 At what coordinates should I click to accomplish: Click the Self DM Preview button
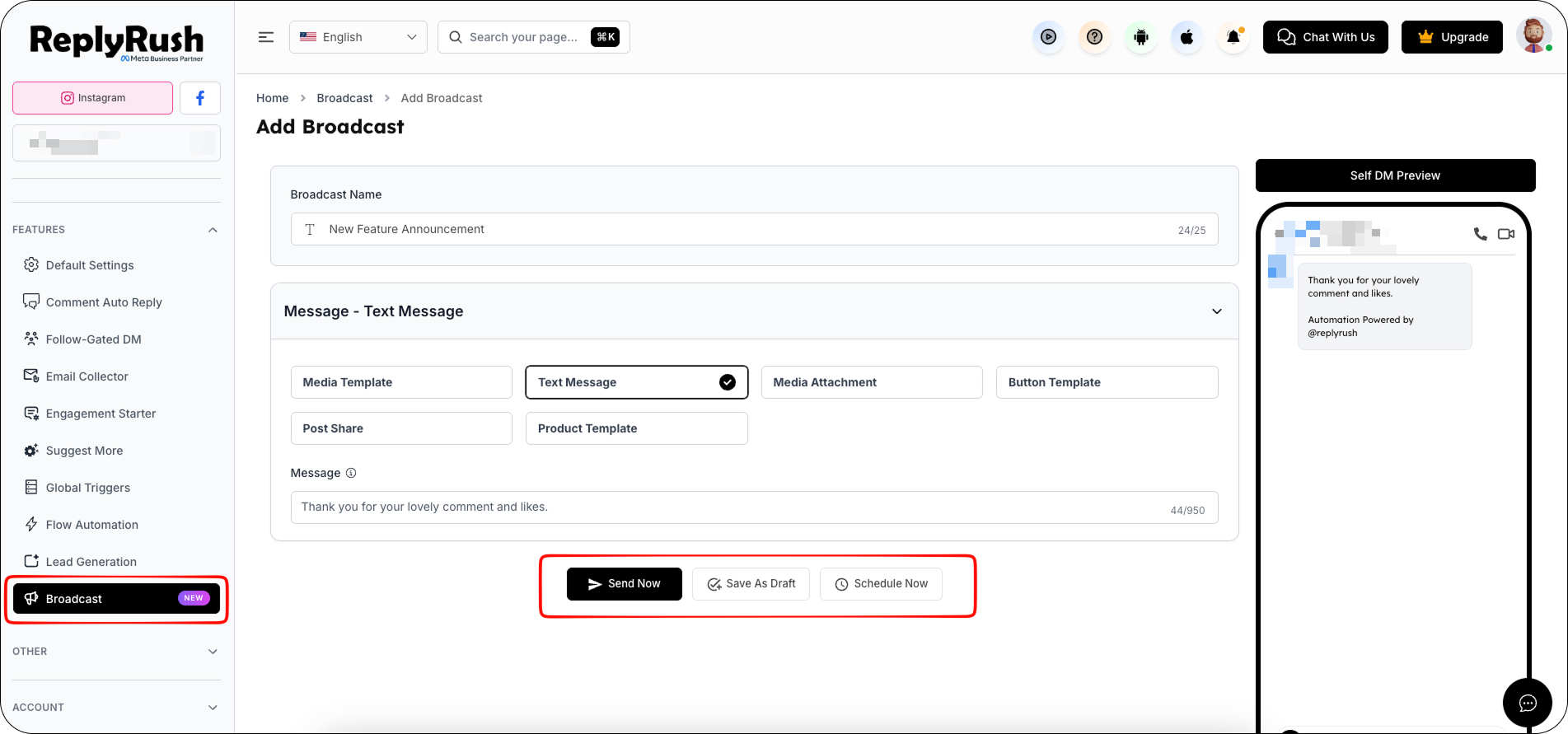[x=1395, y=175]
